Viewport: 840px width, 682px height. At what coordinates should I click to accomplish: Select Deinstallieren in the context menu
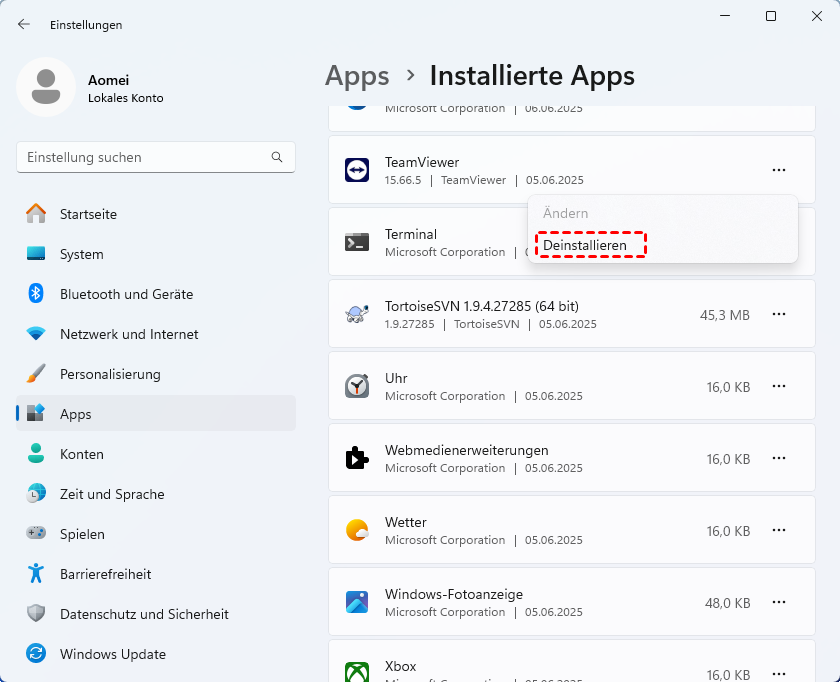coord(585,245)
